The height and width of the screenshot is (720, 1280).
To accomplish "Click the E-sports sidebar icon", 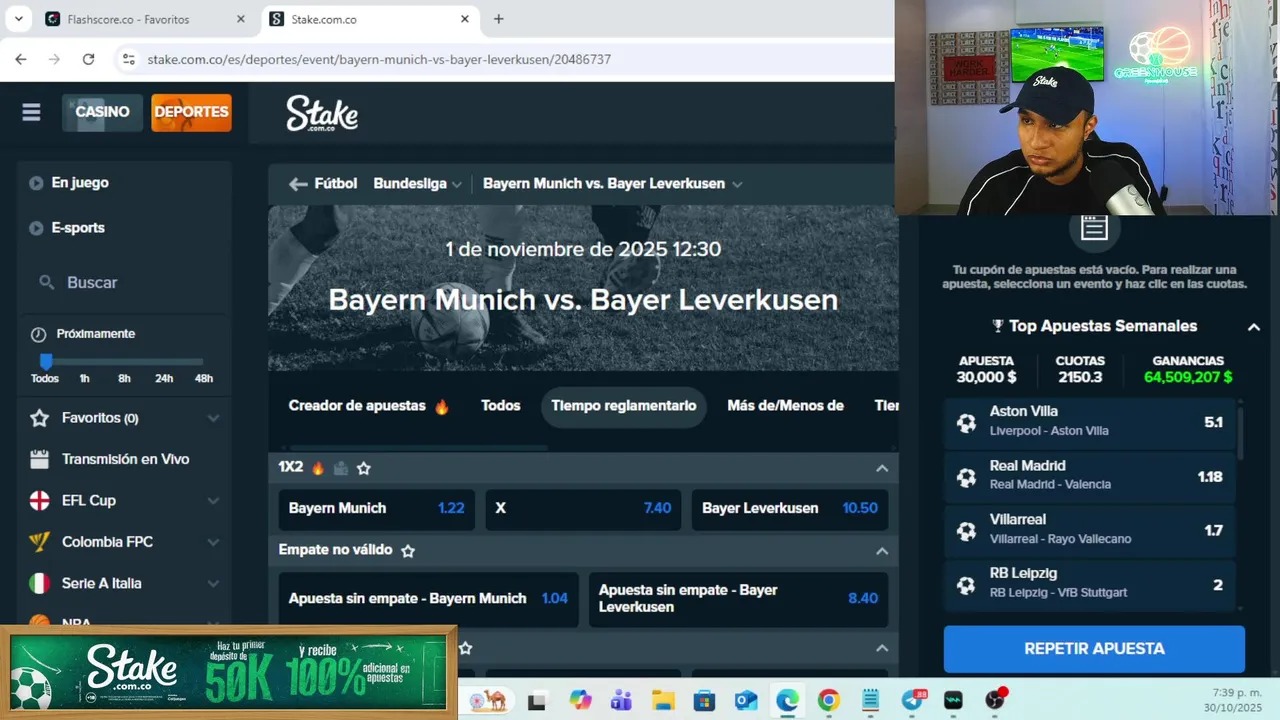I will [37, 228].
